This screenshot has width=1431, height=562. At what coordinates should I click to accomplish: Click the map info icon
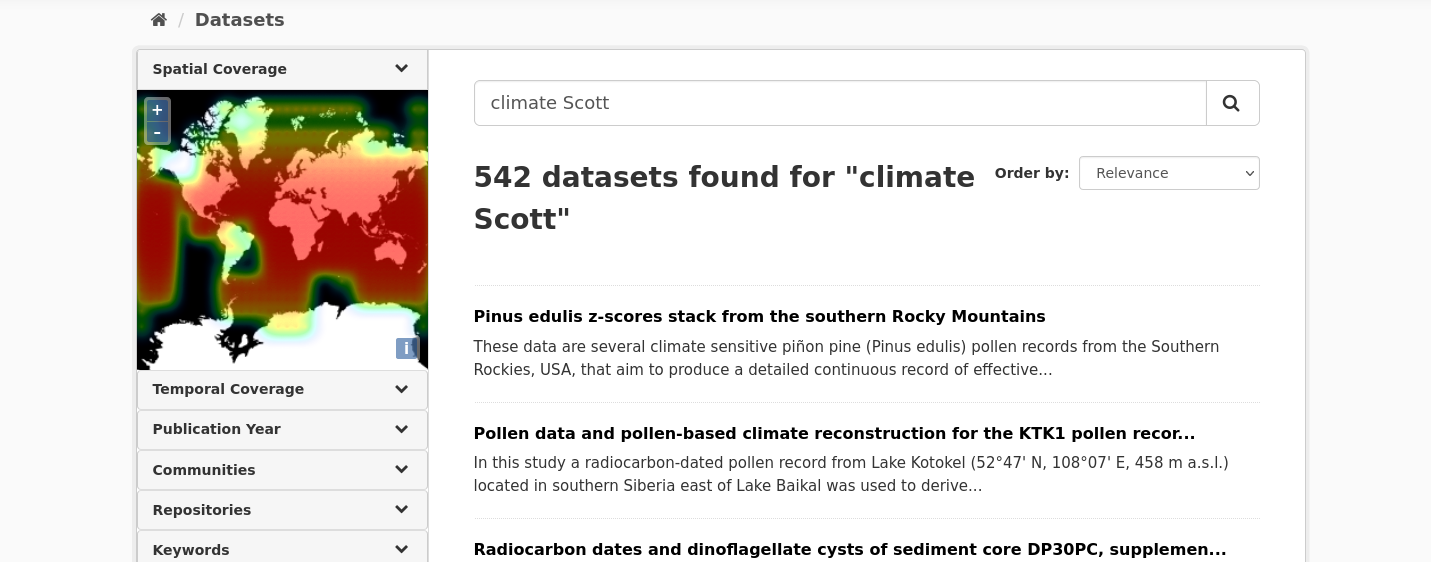click(406, 348)
